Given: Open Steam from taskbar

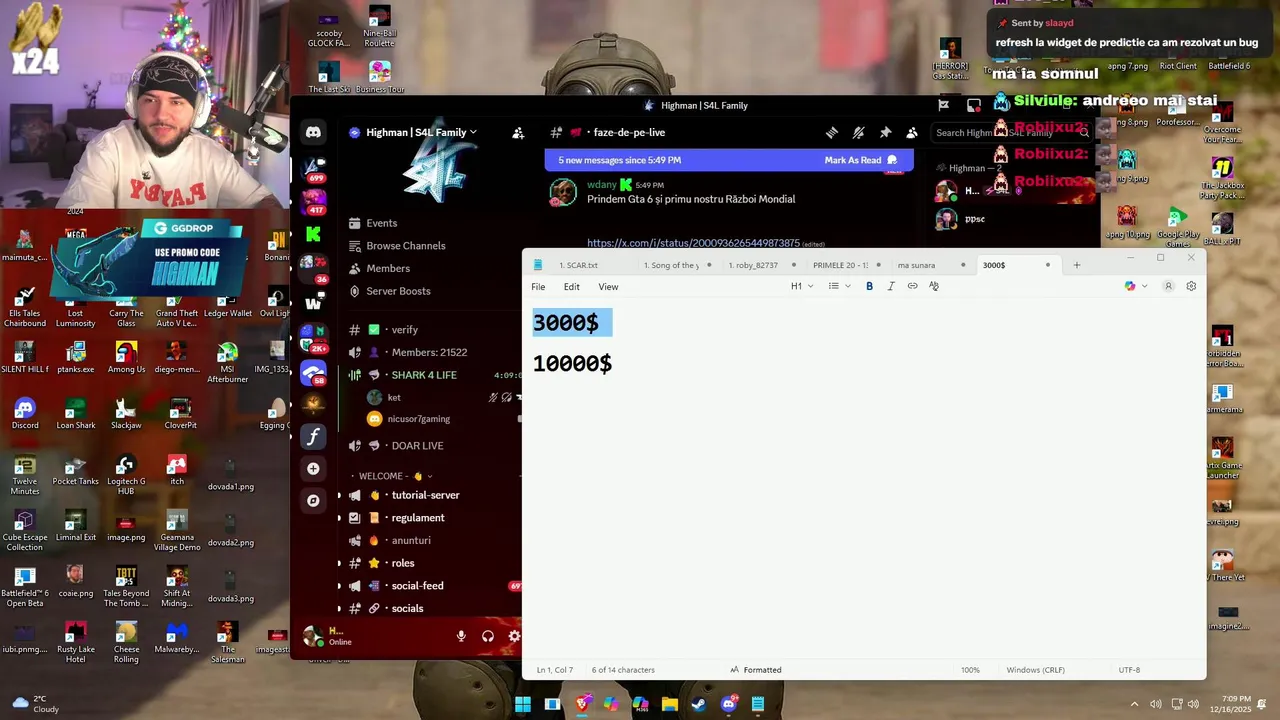Looking at the screenshot, I should coord(699,704).
